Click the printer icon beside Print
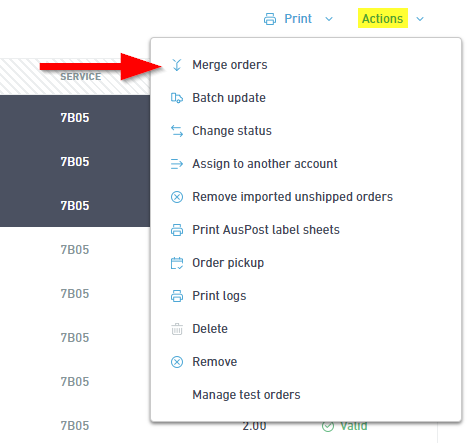The width and height of the screenshot is (468, 443). [270, 19]
